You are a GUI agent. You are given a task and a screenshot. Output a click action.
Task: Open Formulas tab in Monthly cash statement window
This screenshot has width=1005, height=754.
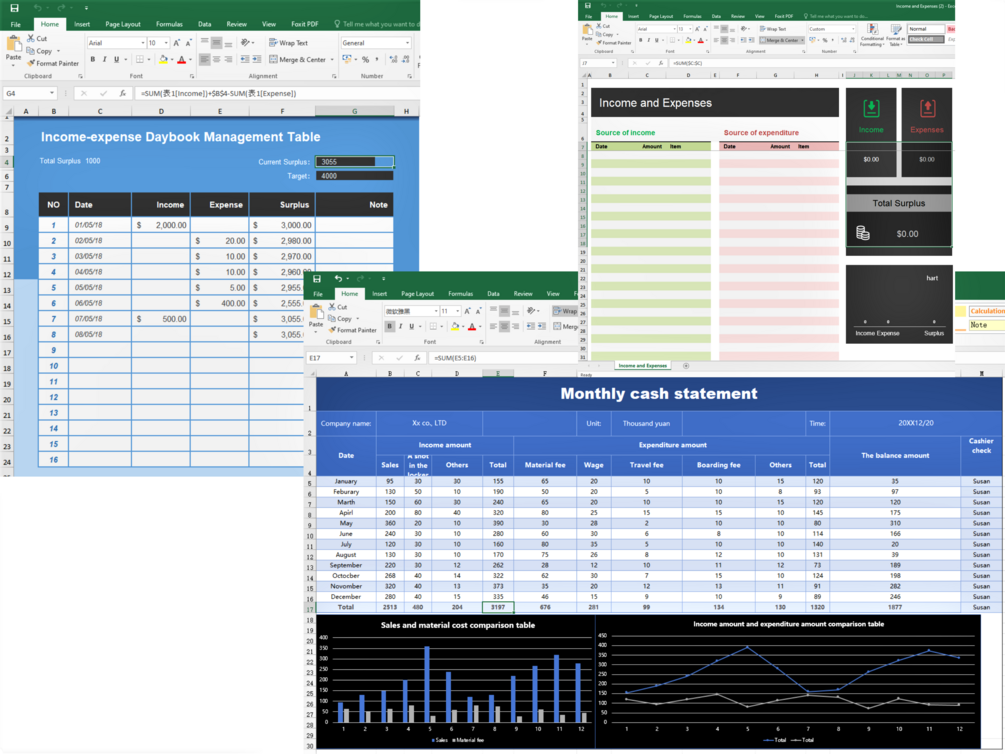460,294
